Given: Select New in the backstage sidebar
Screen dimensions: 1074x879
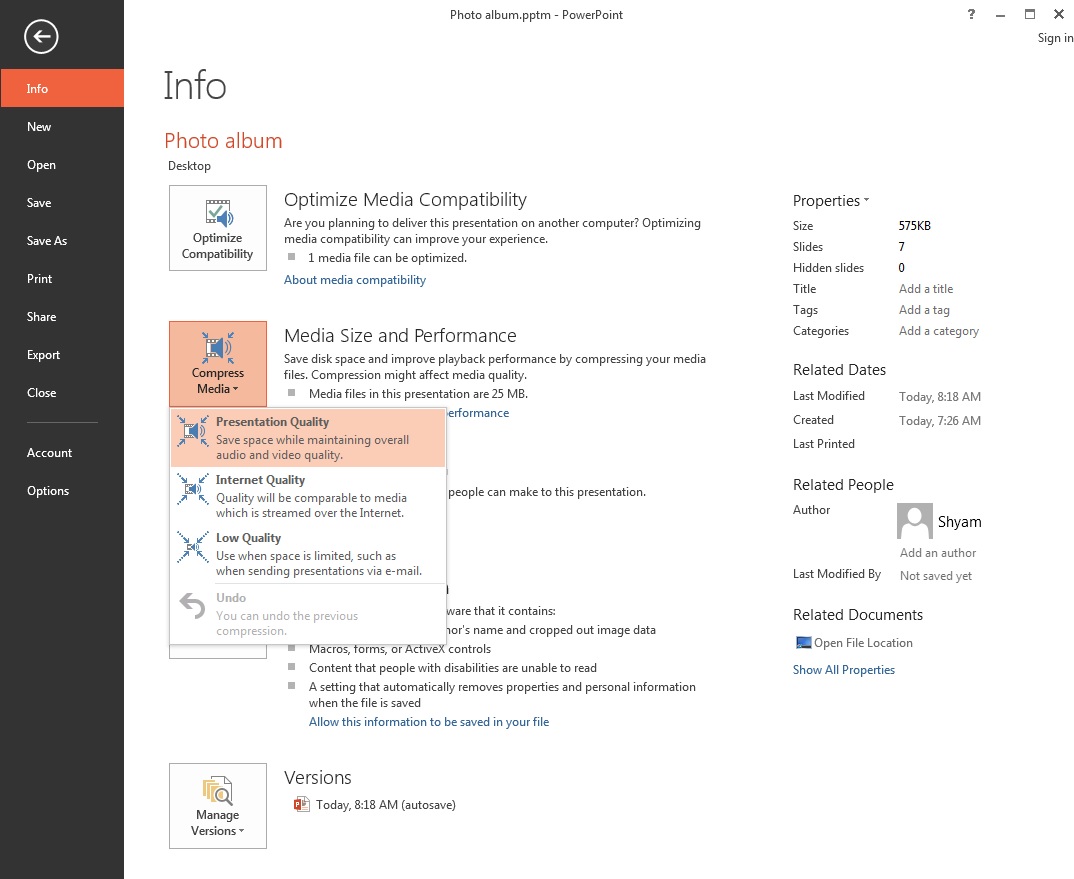Looking at the screenshot, I should (62, 127).
